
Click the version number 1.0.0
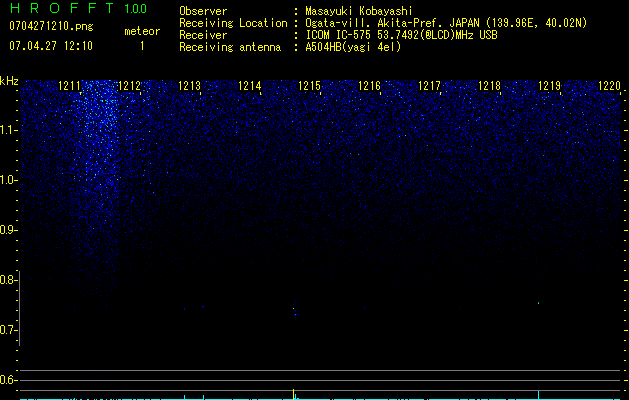pyautogui.click(x=136, y=8)
